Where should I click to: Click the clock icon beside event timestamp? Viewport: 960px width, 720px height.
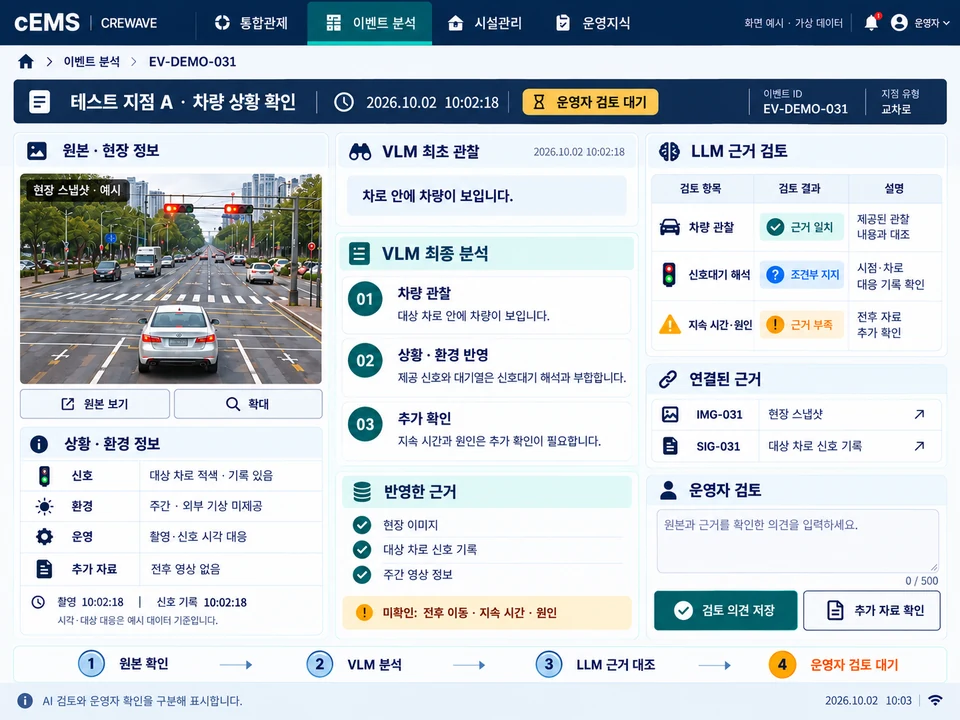click(344, 102)
